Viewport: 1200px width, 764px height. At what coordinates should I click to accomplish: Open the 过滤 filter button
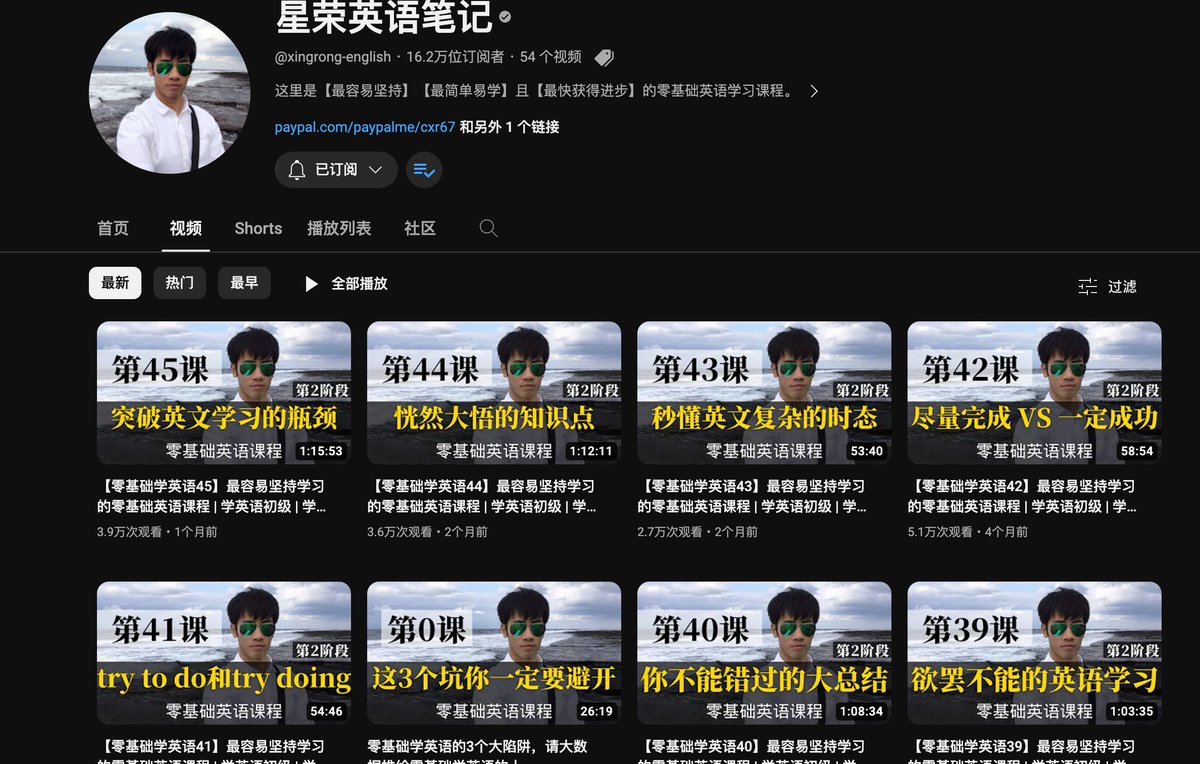pos(1107,286)
